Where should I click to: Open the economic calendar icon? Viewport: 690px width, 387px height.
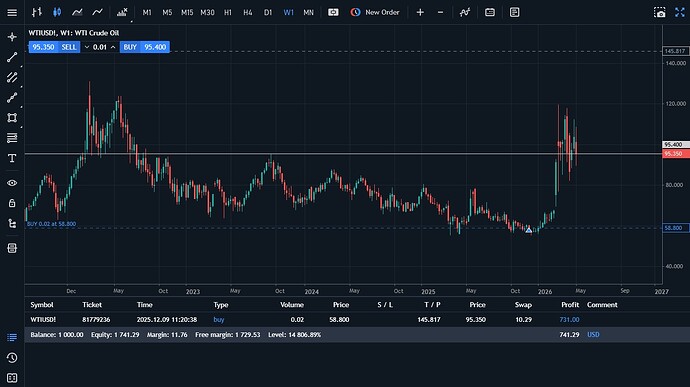[490, 12]
